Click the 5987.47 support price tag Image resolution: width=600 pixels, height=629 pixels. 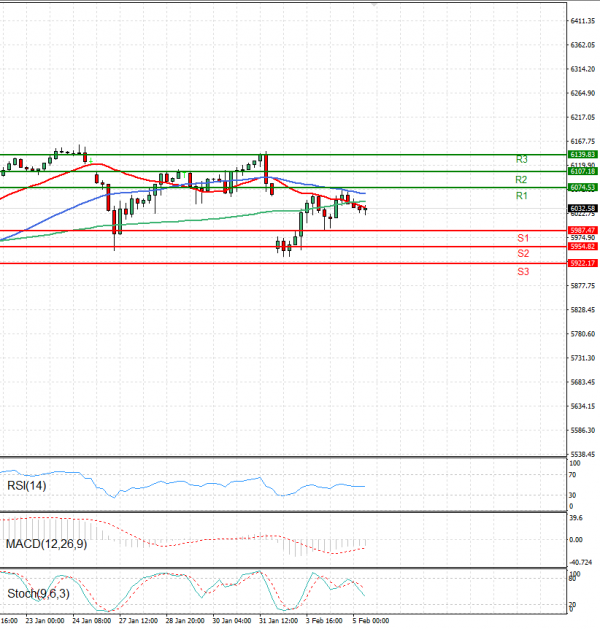[583, 230]
